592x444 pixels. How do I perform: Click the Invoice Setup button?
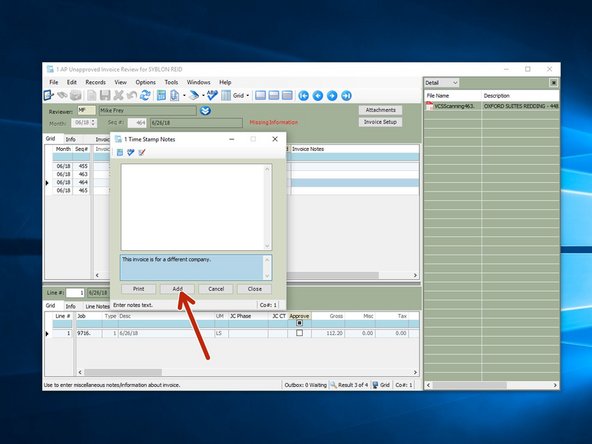pos(380,122)
